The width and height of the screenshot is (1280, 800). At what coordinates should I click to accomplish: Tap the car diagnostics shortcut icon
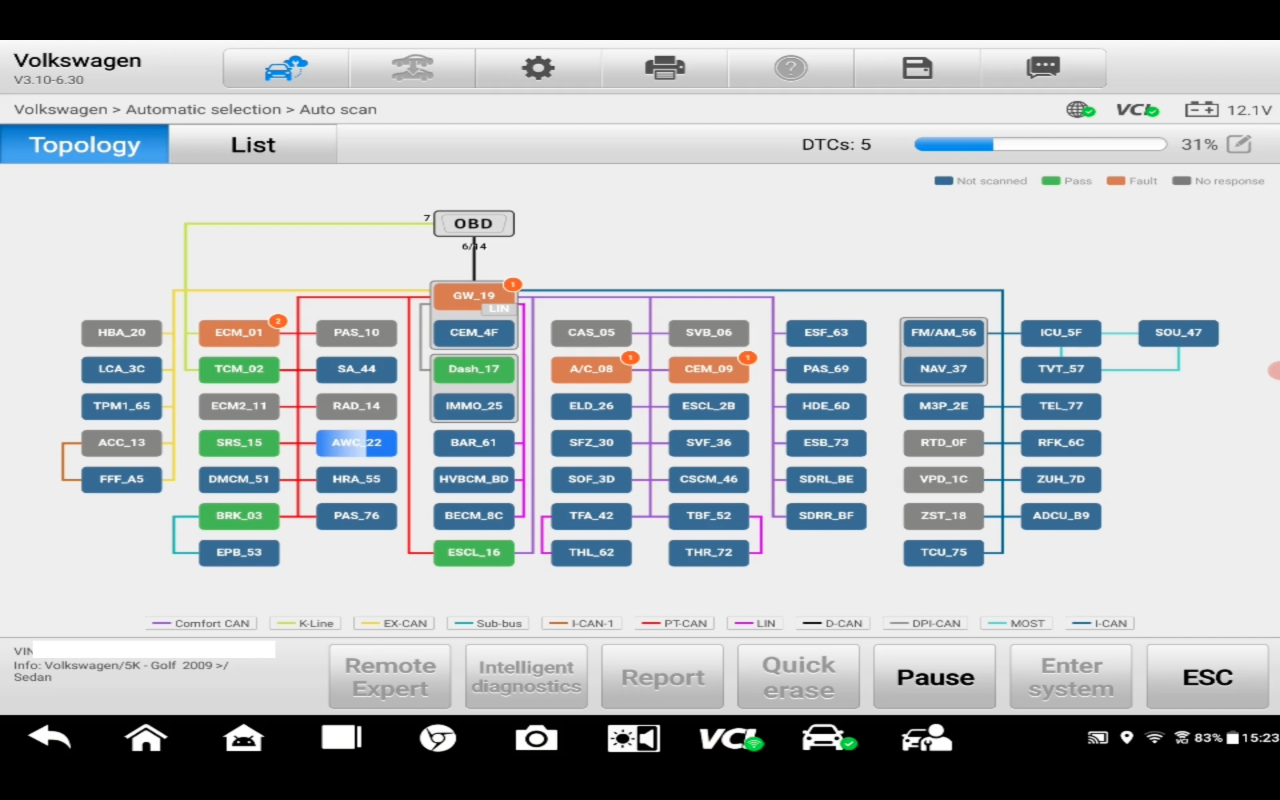pyautogui.click(x=828, y=738)
